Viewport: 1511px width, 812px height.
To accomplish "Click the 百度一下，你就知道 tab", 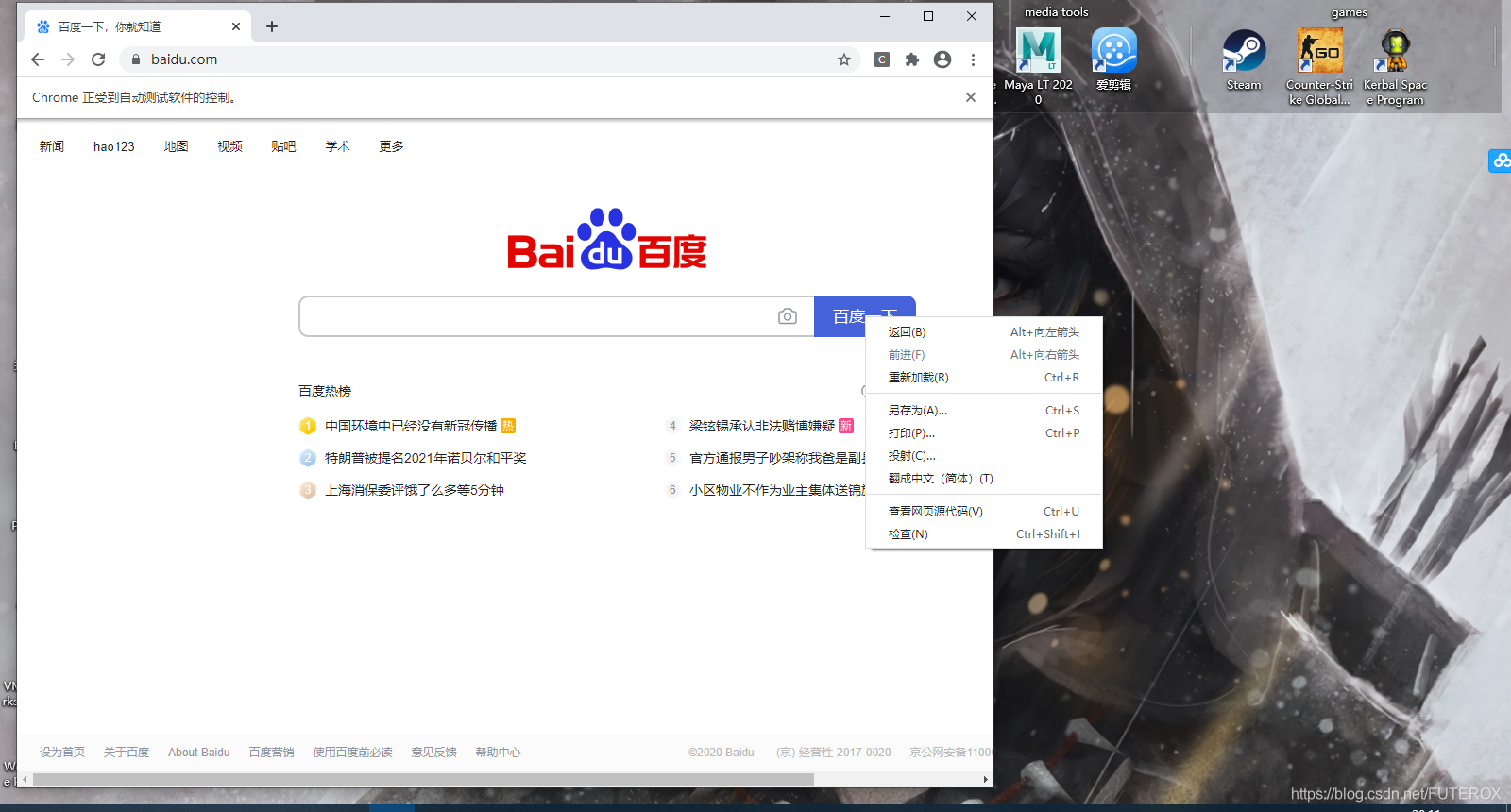I will coord(137,26).
